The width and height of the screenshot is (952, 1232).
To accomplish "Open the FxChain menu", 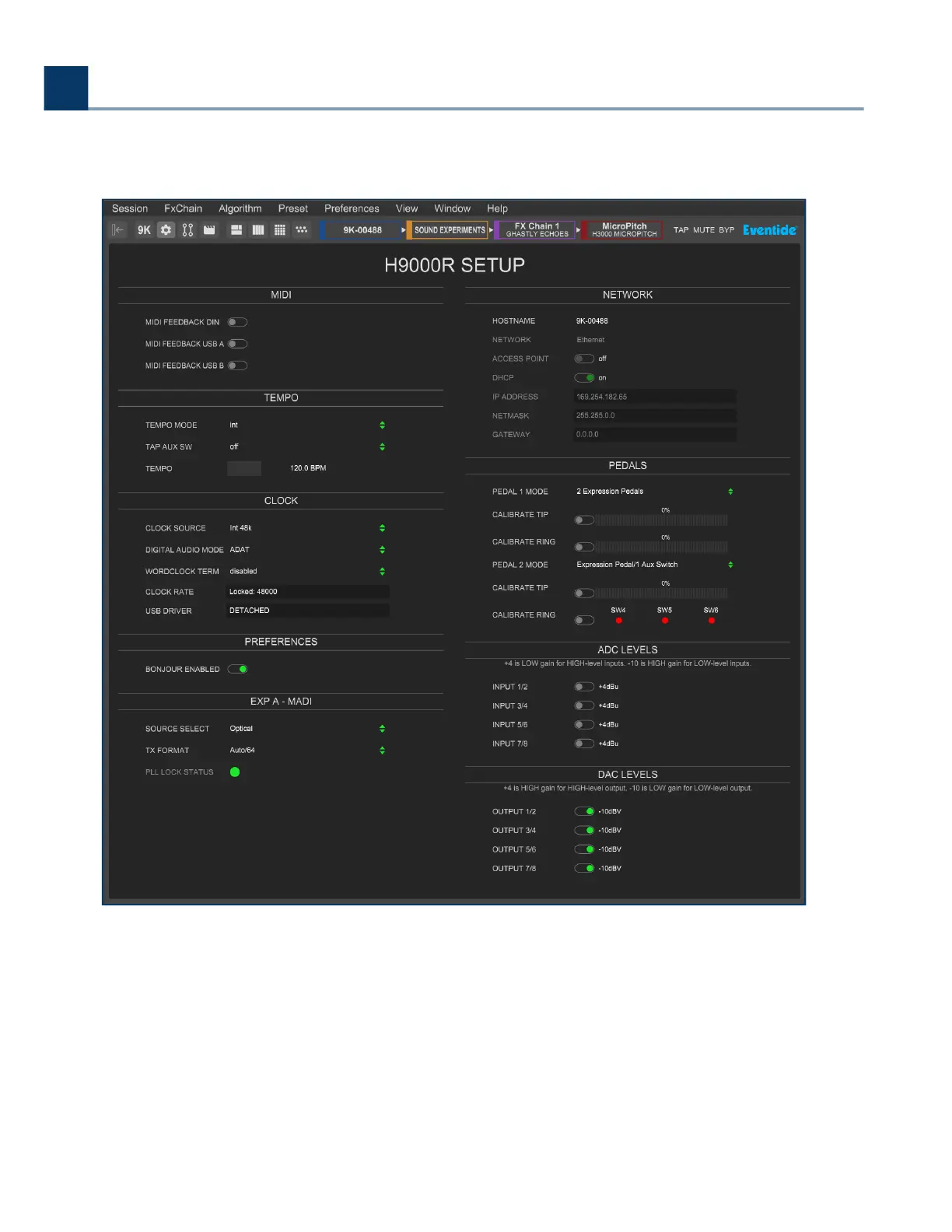I will click(183, 208).
